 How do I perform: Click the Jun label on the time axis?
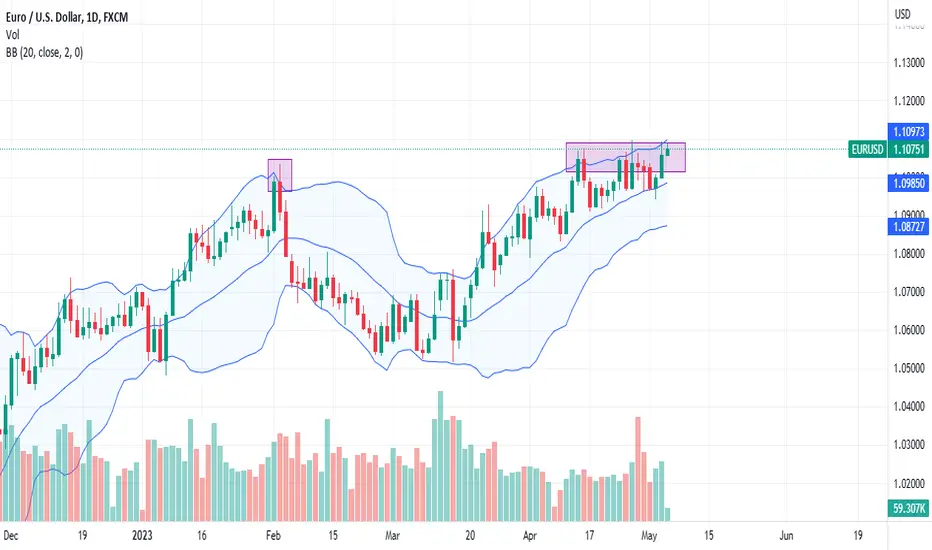tap(786, 535)
